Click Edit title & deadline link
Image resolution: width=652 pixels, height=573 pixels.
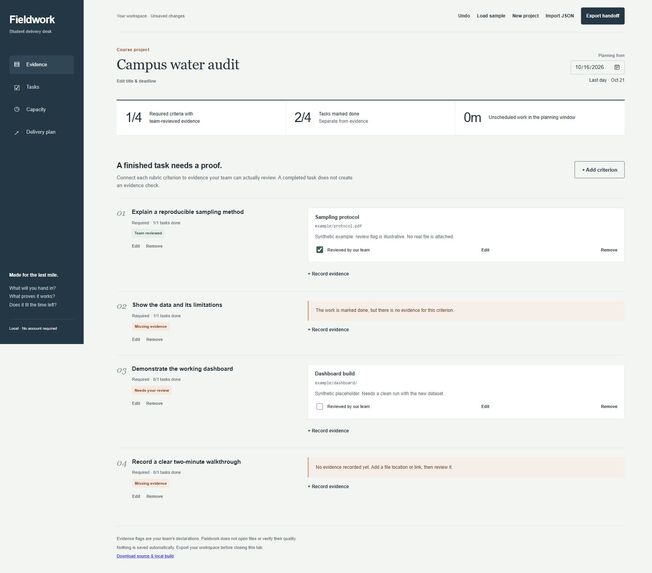136,81
